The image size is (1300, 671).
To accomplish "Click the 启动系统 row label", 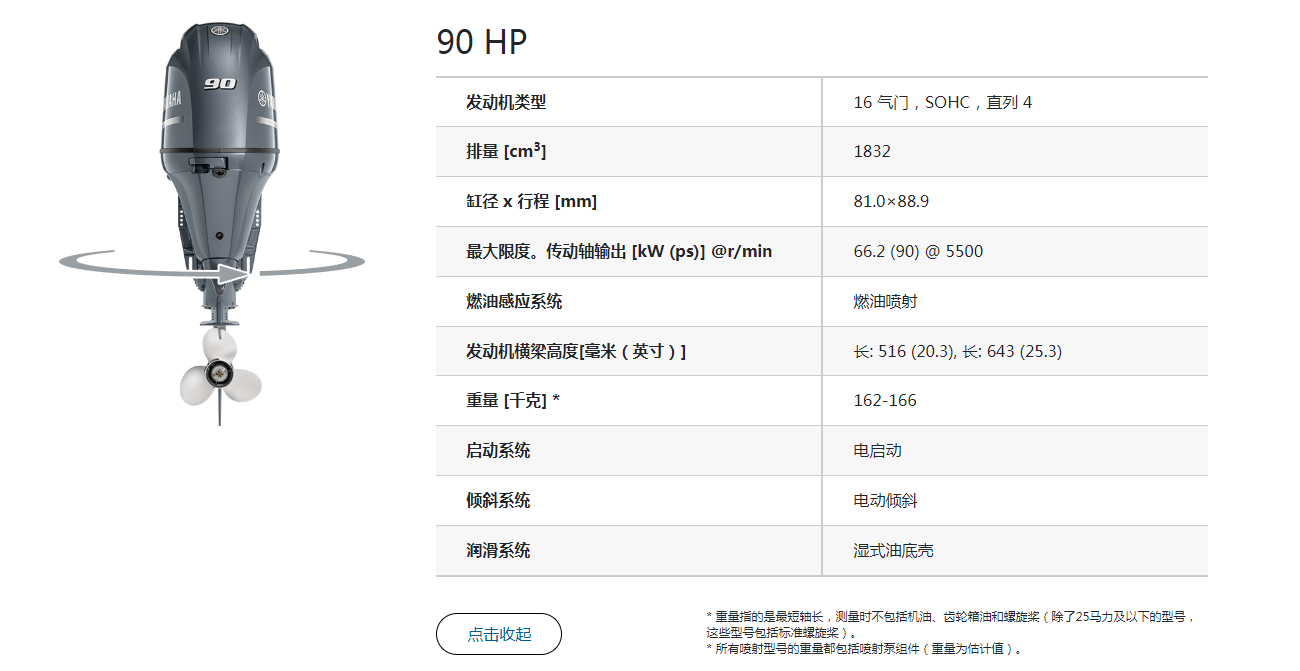I will (x=498, y=450).
